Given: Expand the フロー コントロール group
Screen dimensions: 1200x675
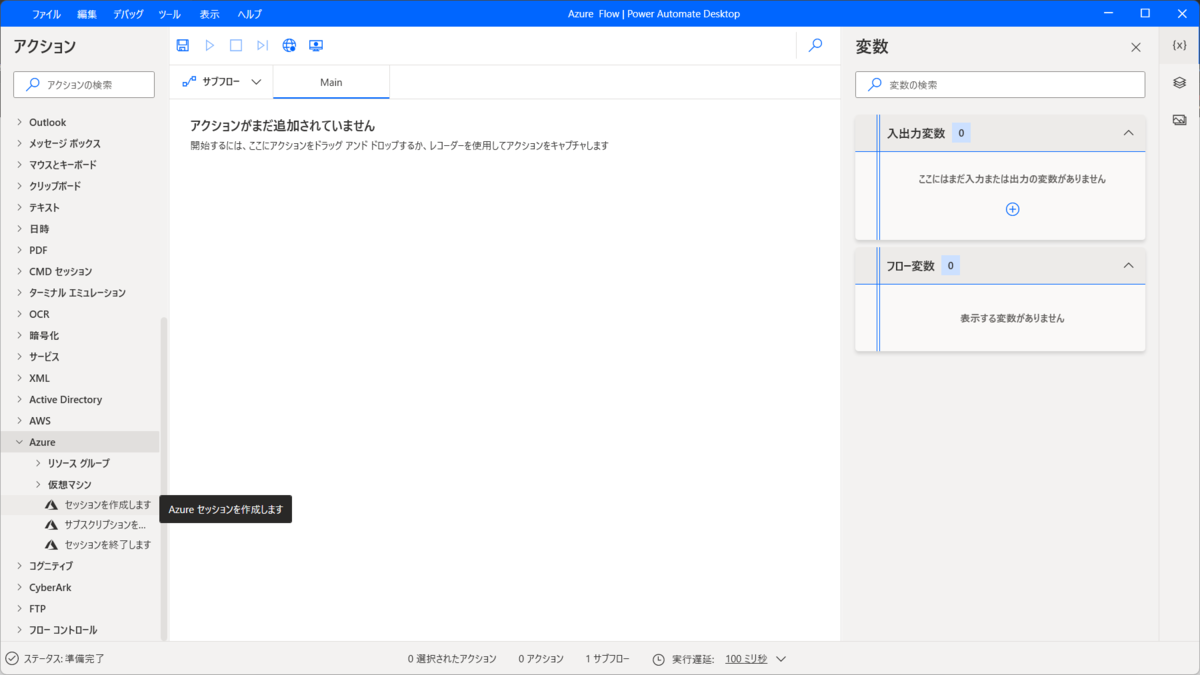Looking at the screenshot, I should [19, 630].
